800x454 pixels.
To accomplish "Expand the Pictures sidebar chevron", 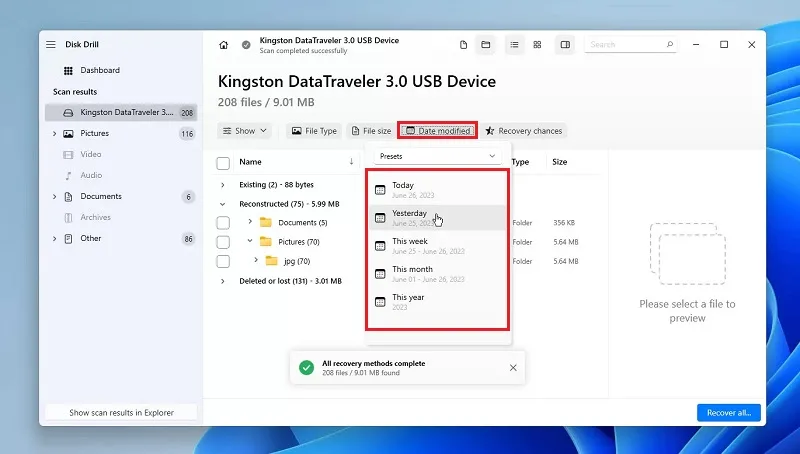I will [54, 134].
